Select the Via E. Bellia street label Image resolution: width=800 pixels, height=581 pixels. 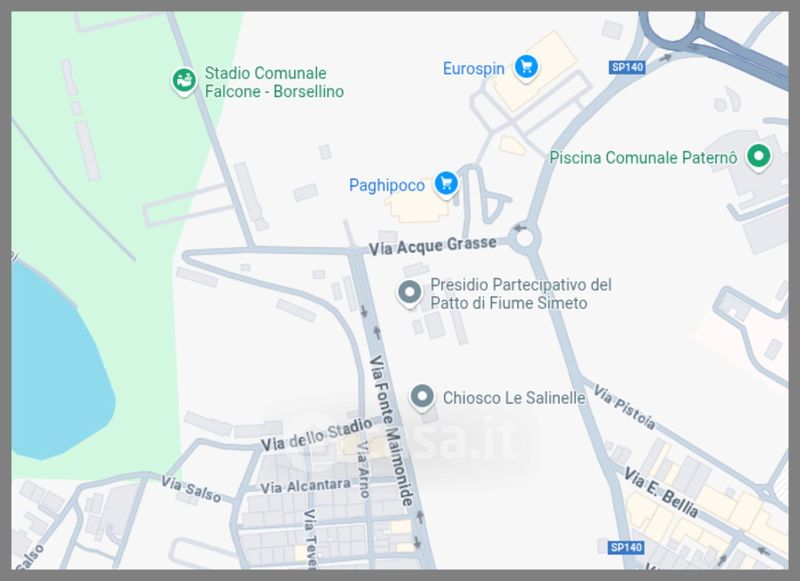[x=661, y=493]
